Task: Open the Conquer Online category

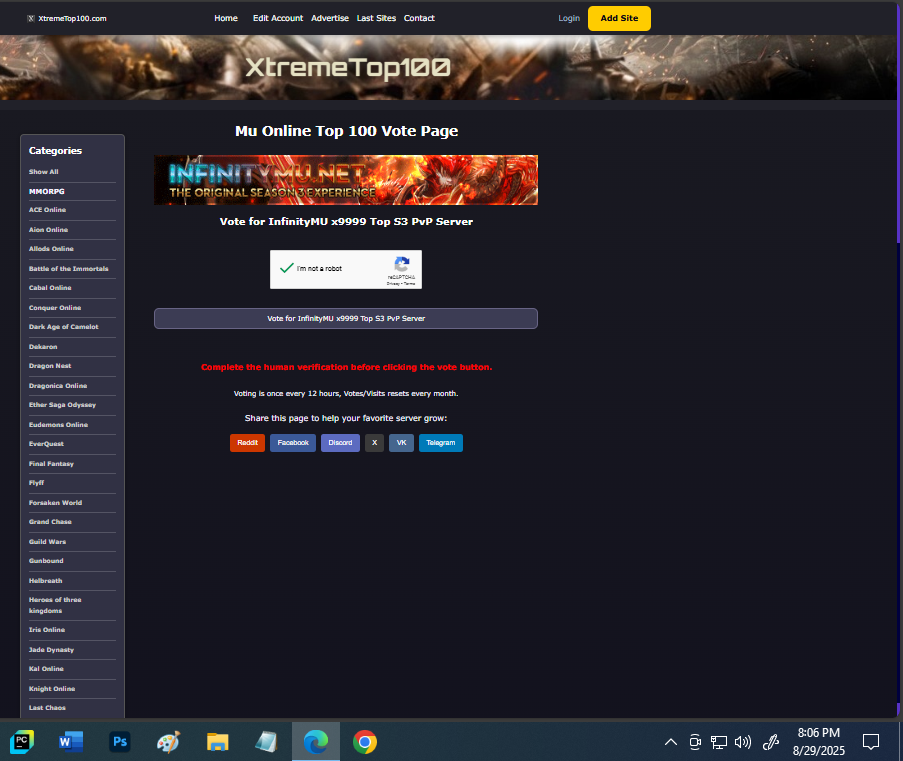Action: tap(55, 308)
